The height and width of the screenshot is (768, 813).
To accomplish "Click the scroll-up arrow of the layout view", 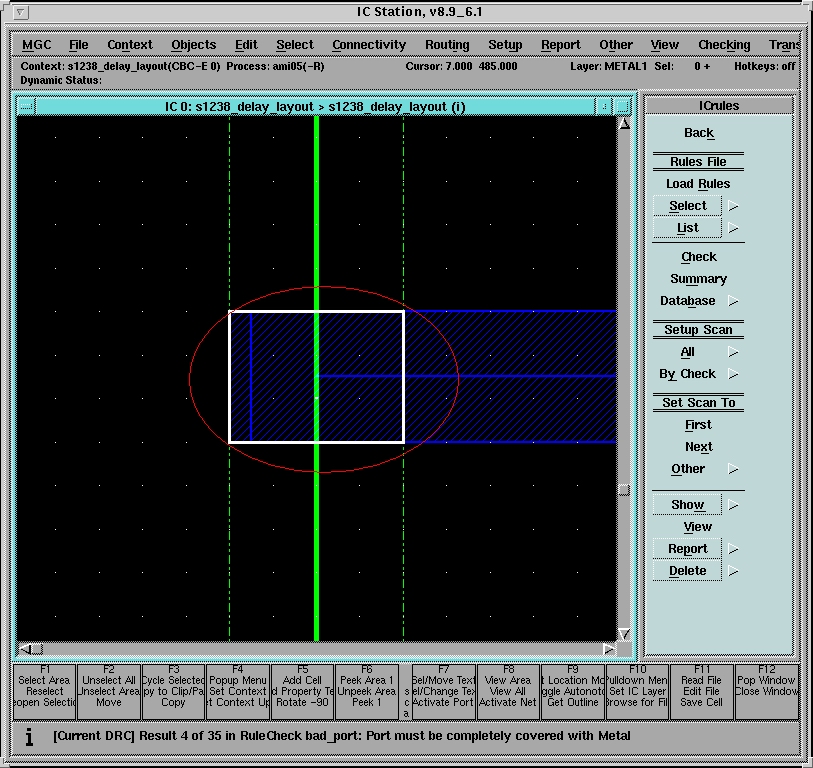I will pos(625,125).
